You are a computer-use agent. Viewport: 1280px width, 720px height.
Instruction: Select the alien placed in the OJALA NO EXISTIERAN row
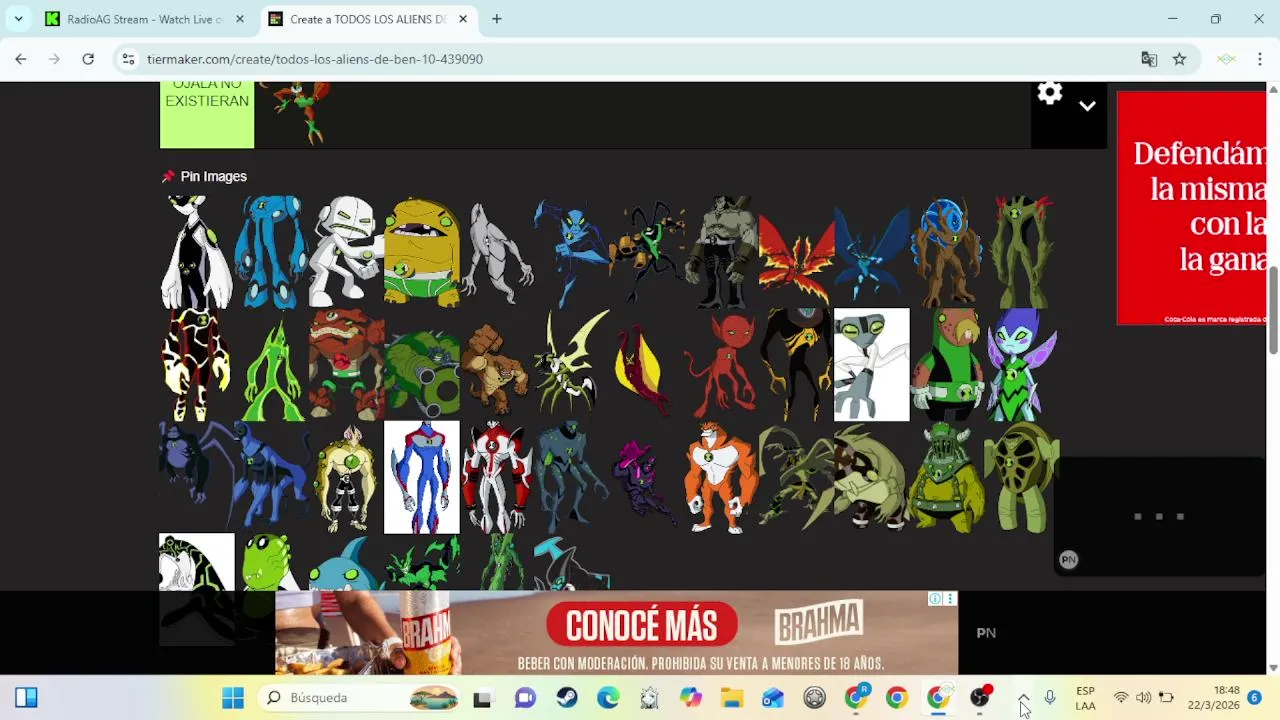[x=297, y=113]
